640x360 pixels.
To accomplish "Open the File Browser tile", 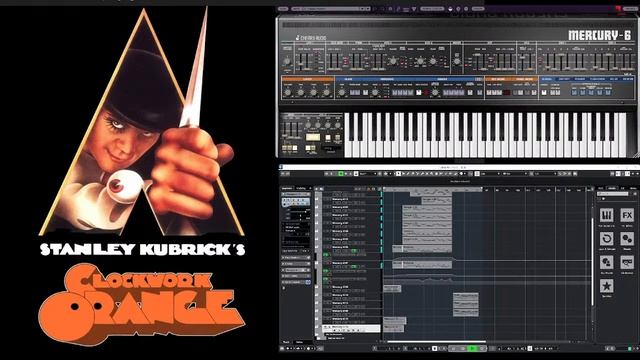I will pos(627,262).
